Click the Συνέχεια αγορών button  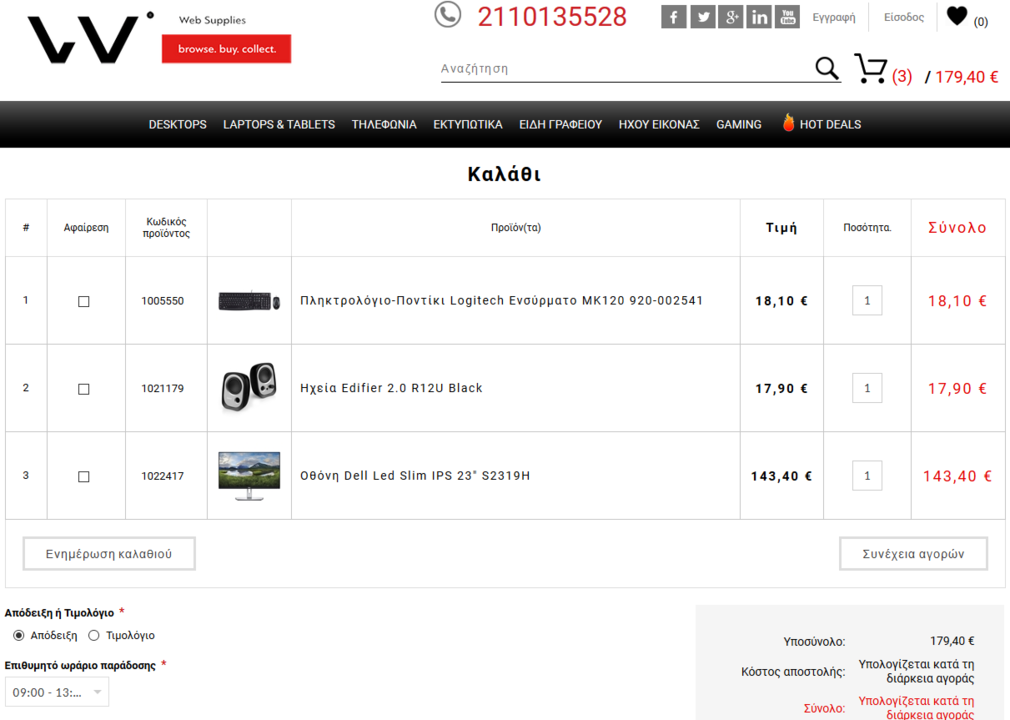tap(913, 554)
